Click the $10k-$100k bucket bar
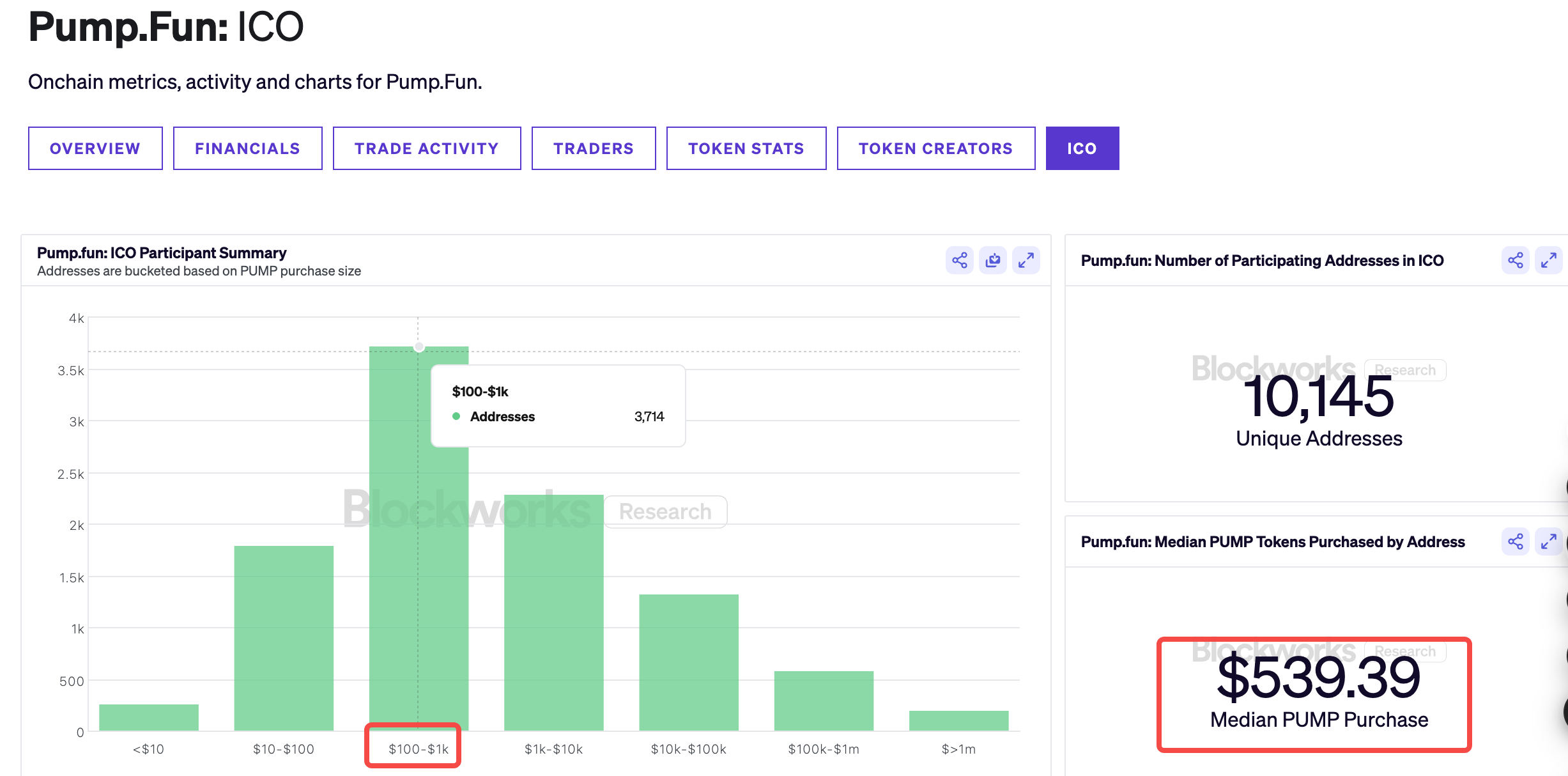 coord(689,662)
